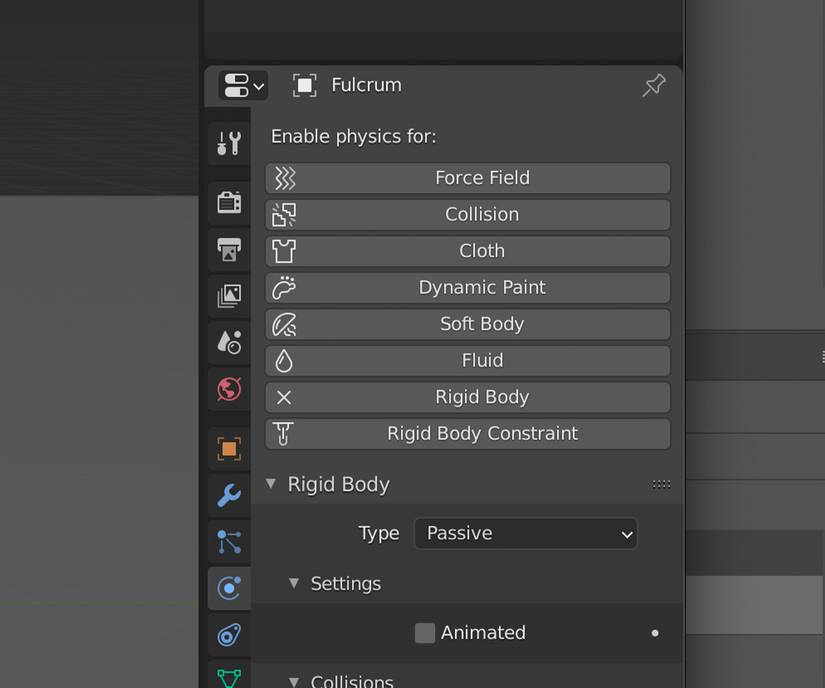Select the Physics properties tab

tap(229, 588)
